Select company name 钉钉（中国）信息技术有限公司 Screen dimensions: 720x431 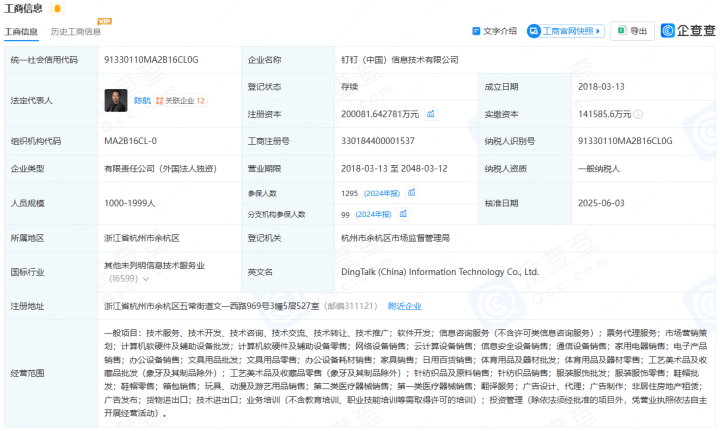[x=399, y=60]
